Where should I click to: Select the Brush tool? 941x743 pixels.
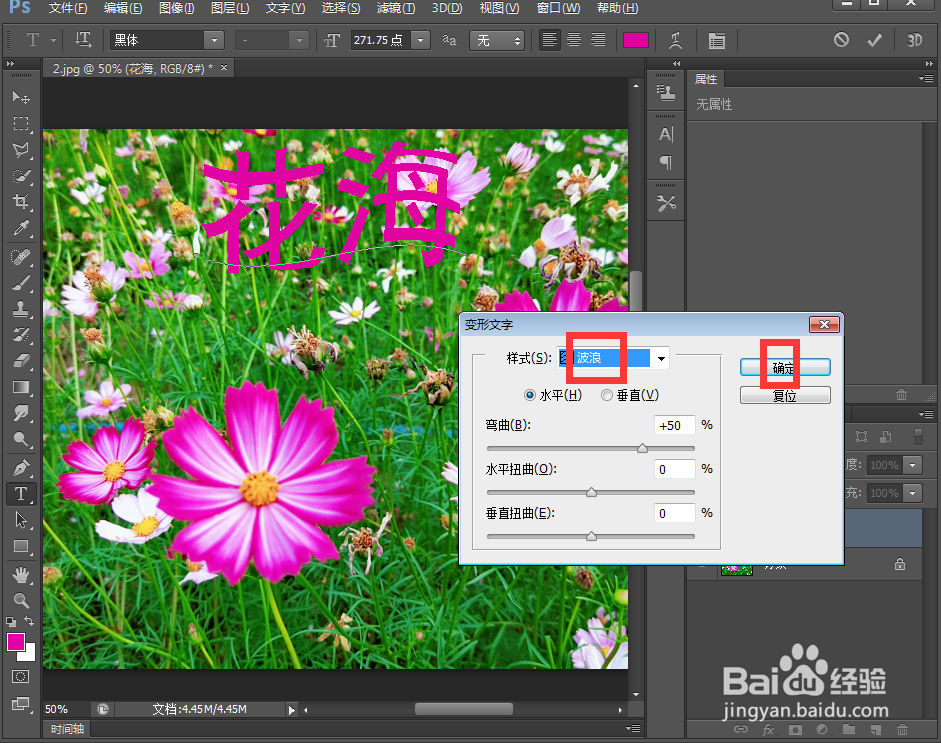coord(21,283)
